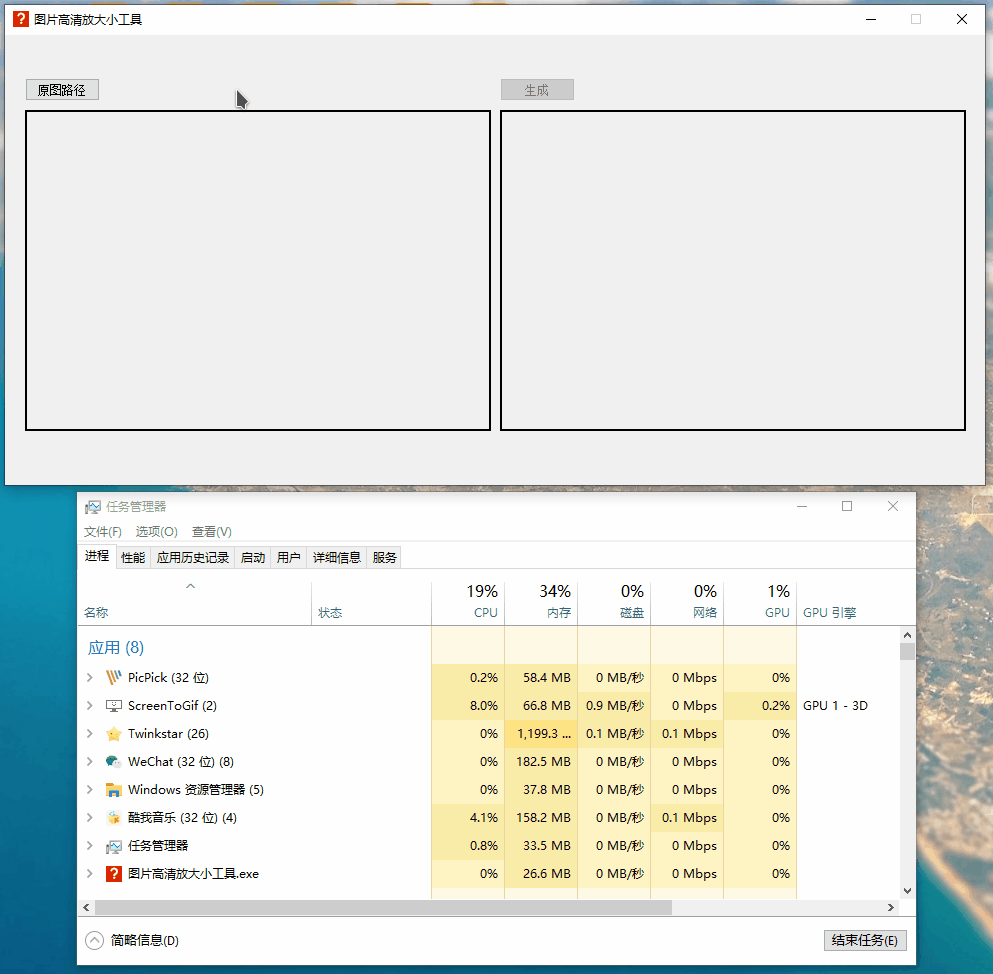
Task: Click WeChat memory value 182.5 MB
Action: click(543, 762)
